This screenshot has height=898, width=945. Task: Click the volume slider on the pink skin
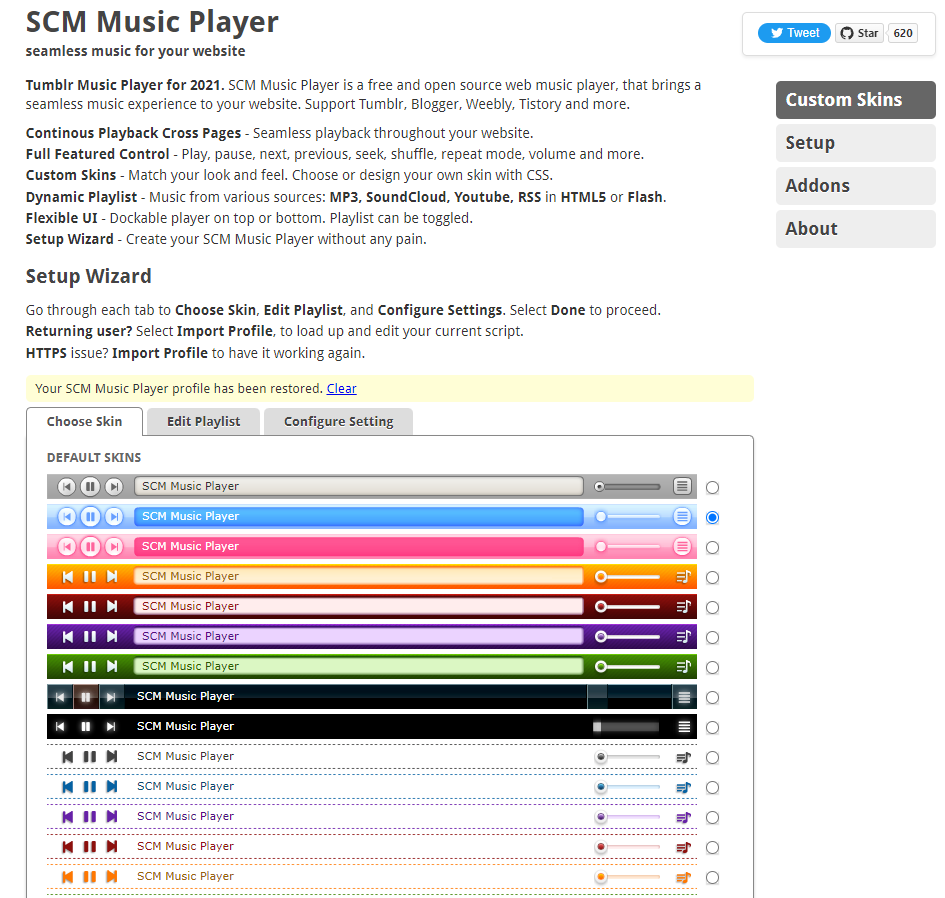click(627, 547)
